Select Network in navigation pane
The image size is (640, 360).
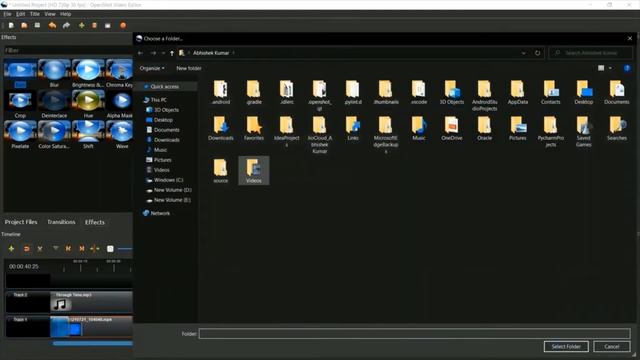[x=160, y=213]
